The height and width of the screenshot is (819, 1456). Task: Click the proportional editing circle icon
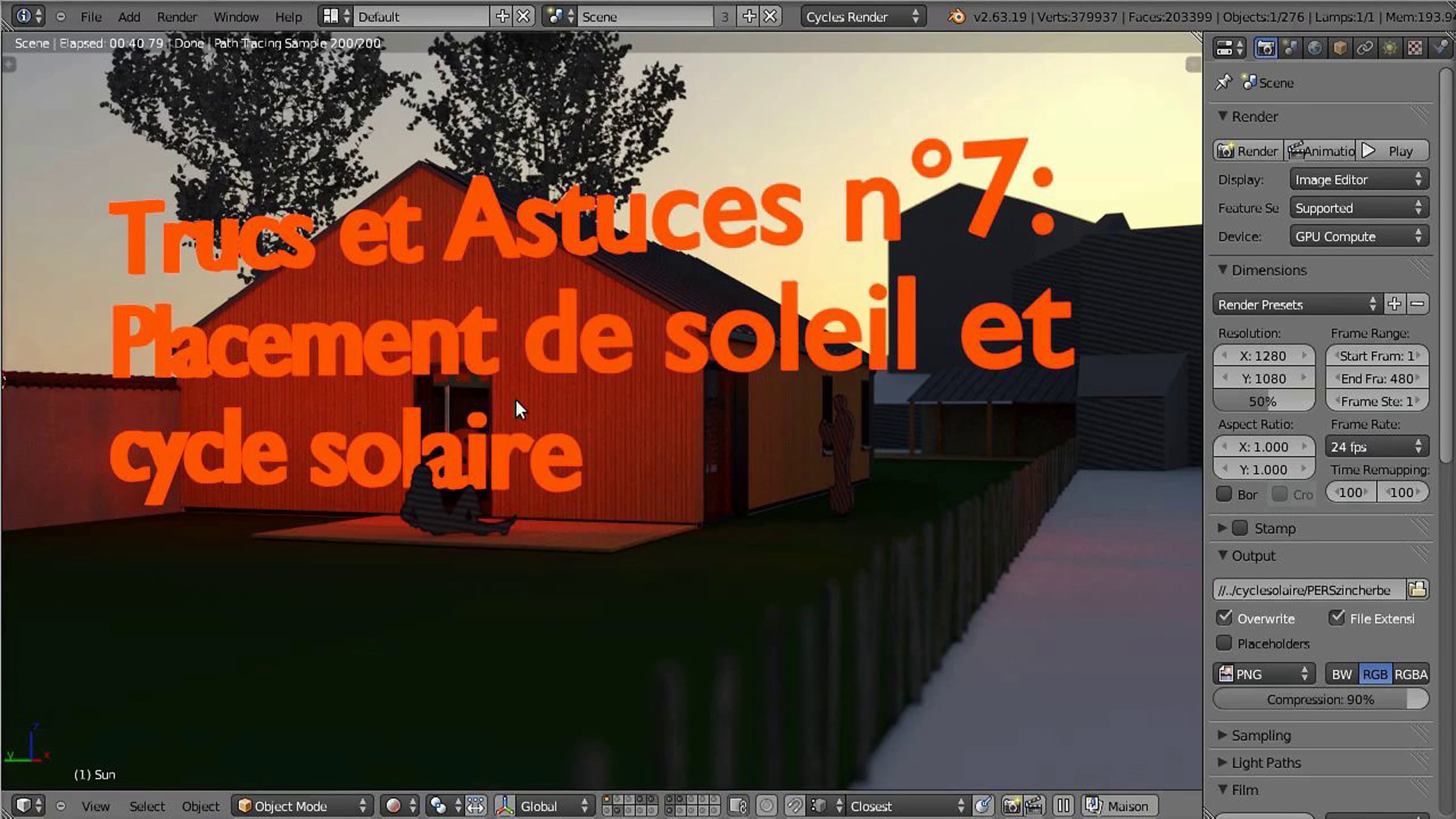click(x=766, y=806)
